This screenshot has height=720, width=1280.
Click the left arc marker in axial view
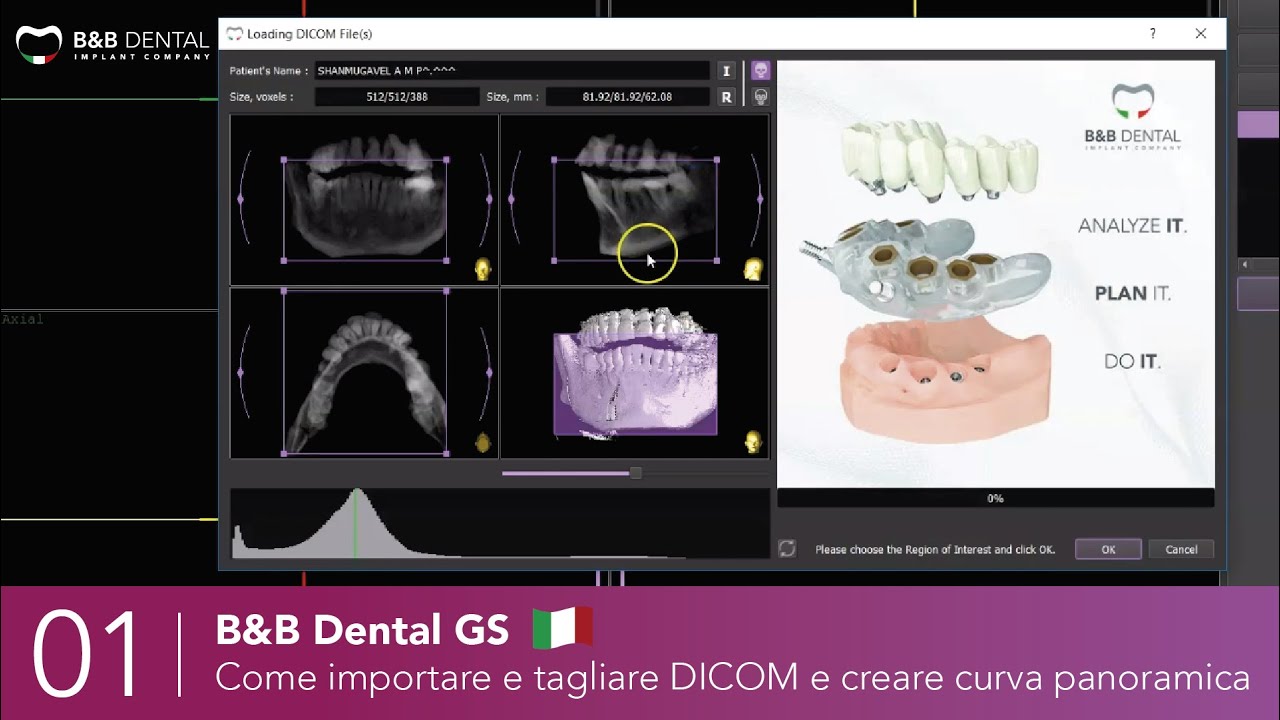coord(241,372)
